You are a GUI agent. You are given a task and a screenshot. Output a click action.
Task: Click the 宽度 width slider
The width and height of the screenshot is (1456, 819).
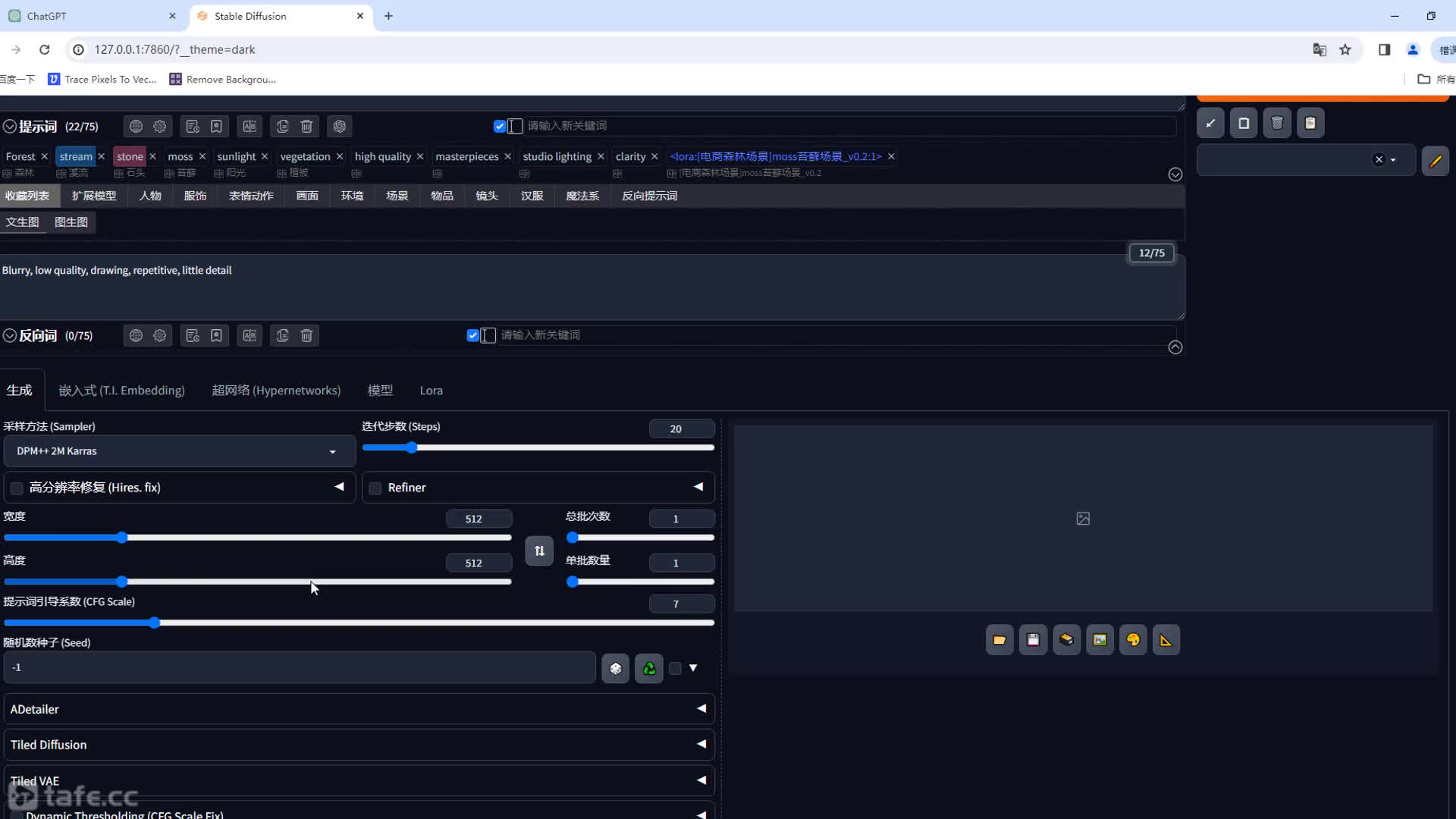(x=258, y=538)
